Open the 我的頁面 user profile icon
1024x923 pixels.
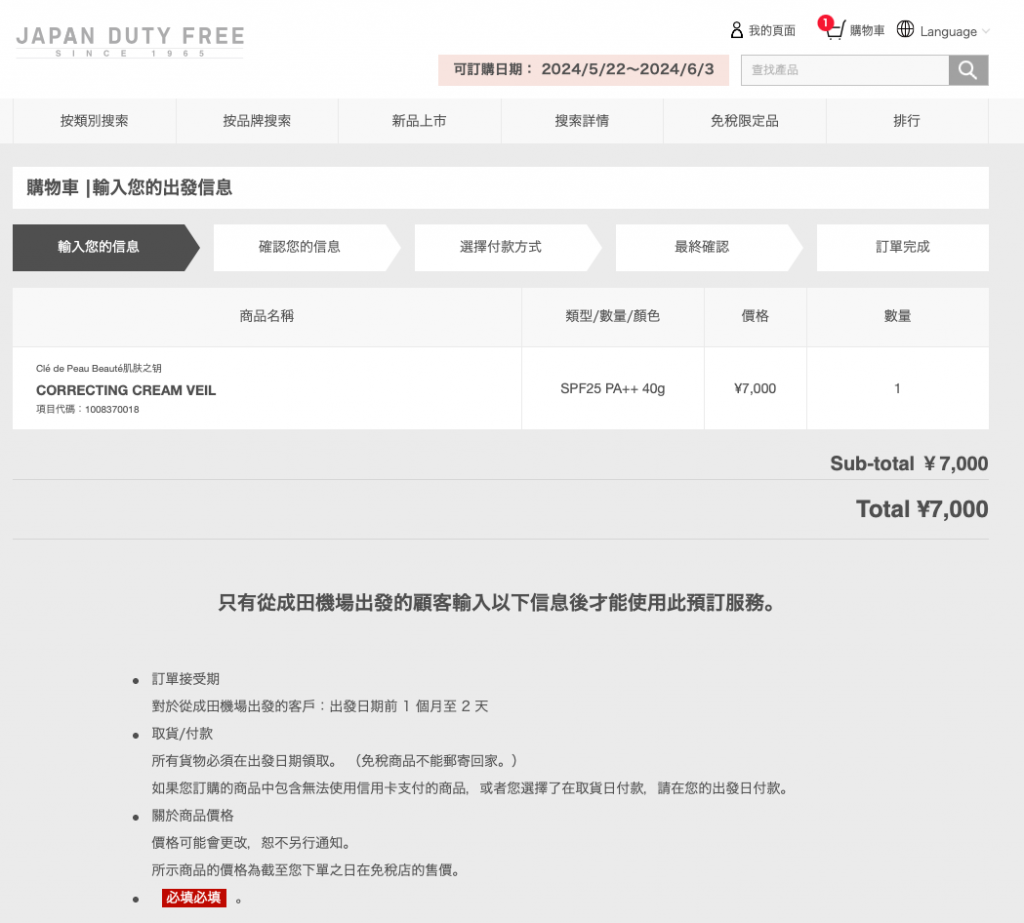[737, 30]
